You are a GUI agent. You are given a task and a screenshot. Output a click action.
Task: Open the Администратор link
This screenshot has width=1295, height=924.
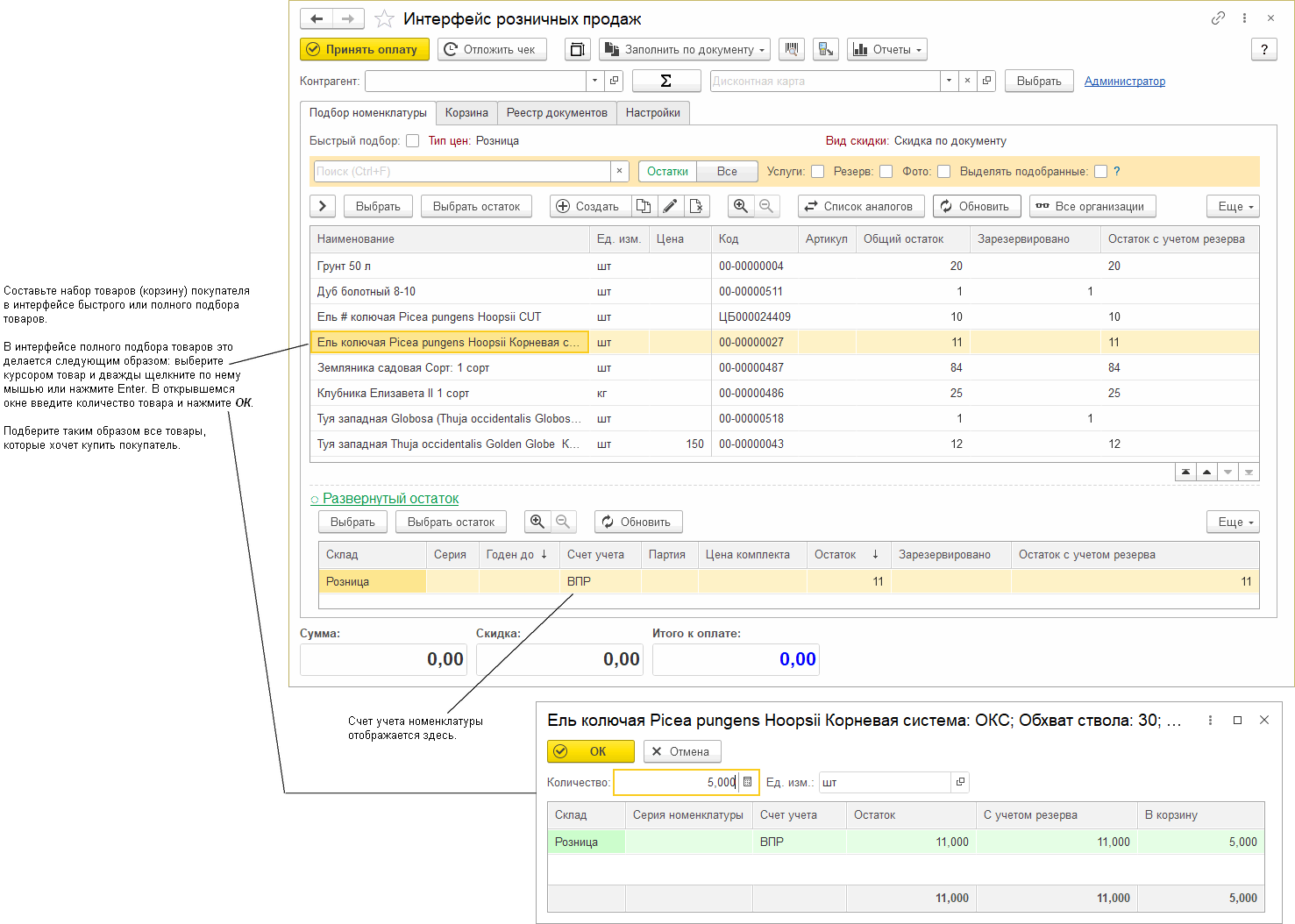(x=1124, y=82)
